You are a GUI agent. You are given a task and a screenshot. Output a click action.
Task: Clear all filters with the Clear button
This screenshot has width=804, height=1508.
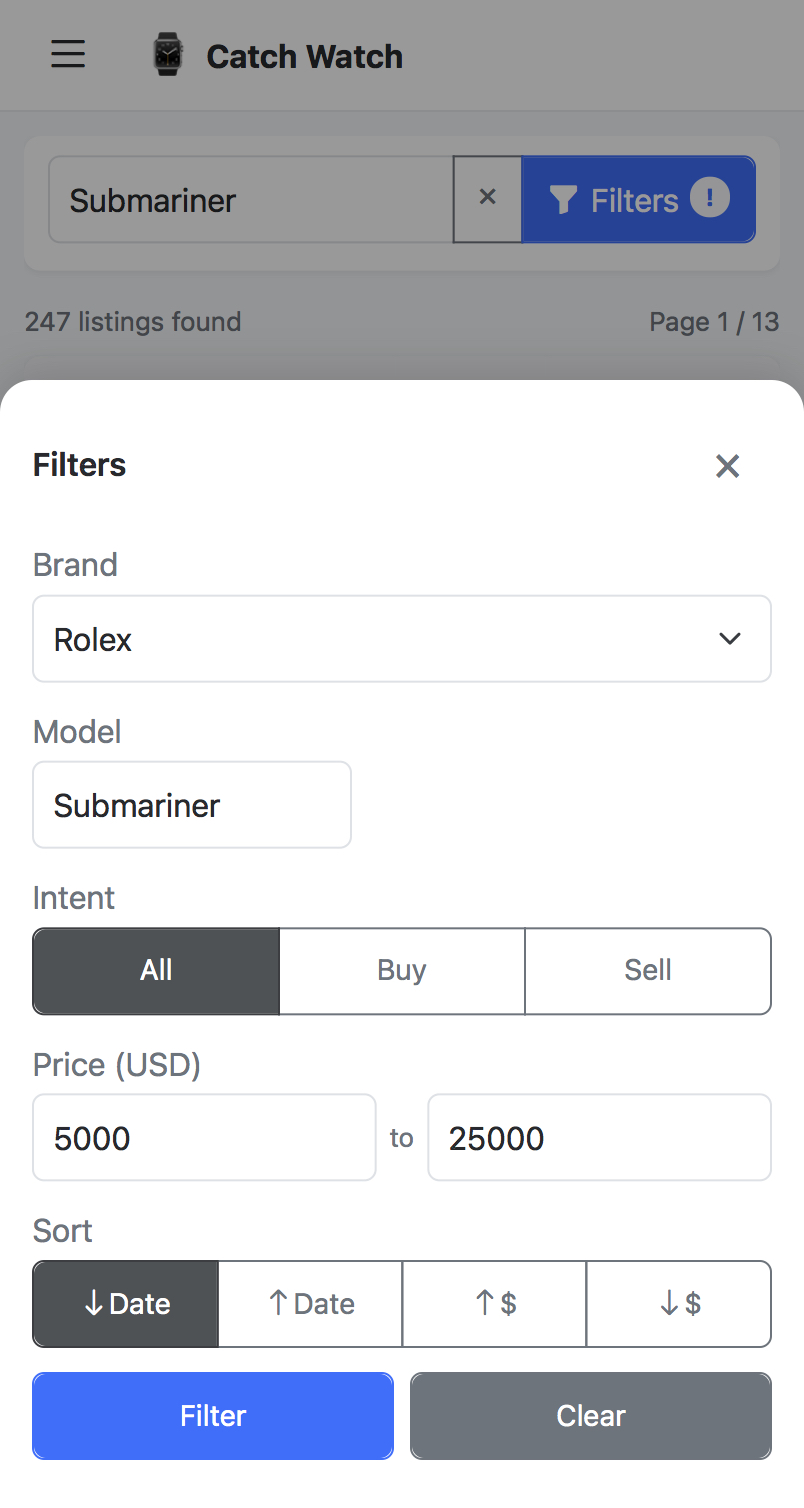[x=590, y=1415]
